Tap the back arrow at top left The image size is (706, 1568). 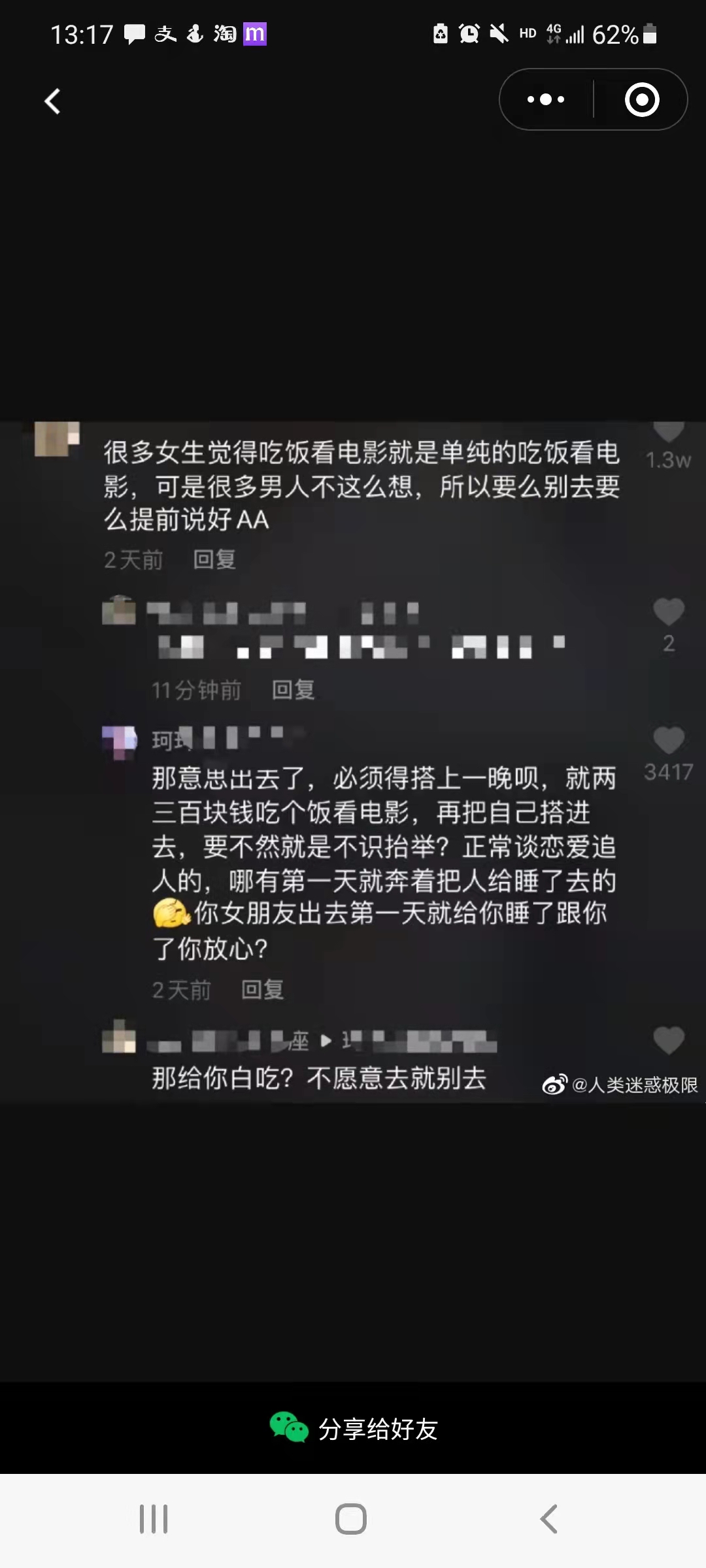(x=52, y=101)
